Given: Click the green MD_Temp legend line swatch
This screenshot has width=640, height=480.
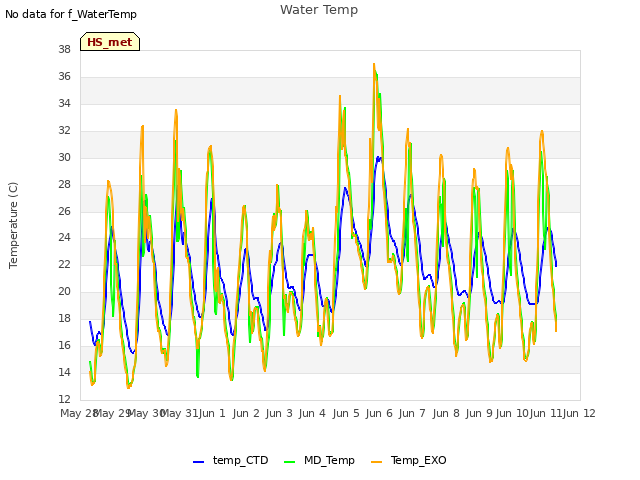Looking at the screenshot, I should pos(289,462).
